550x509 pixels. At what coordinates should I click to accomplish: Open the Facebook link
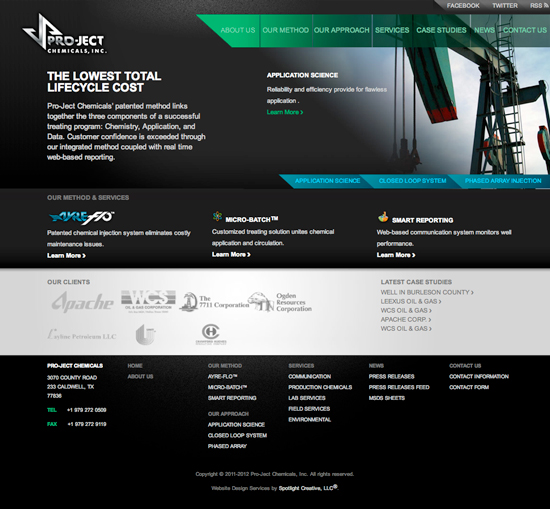(x=463, y=6)
